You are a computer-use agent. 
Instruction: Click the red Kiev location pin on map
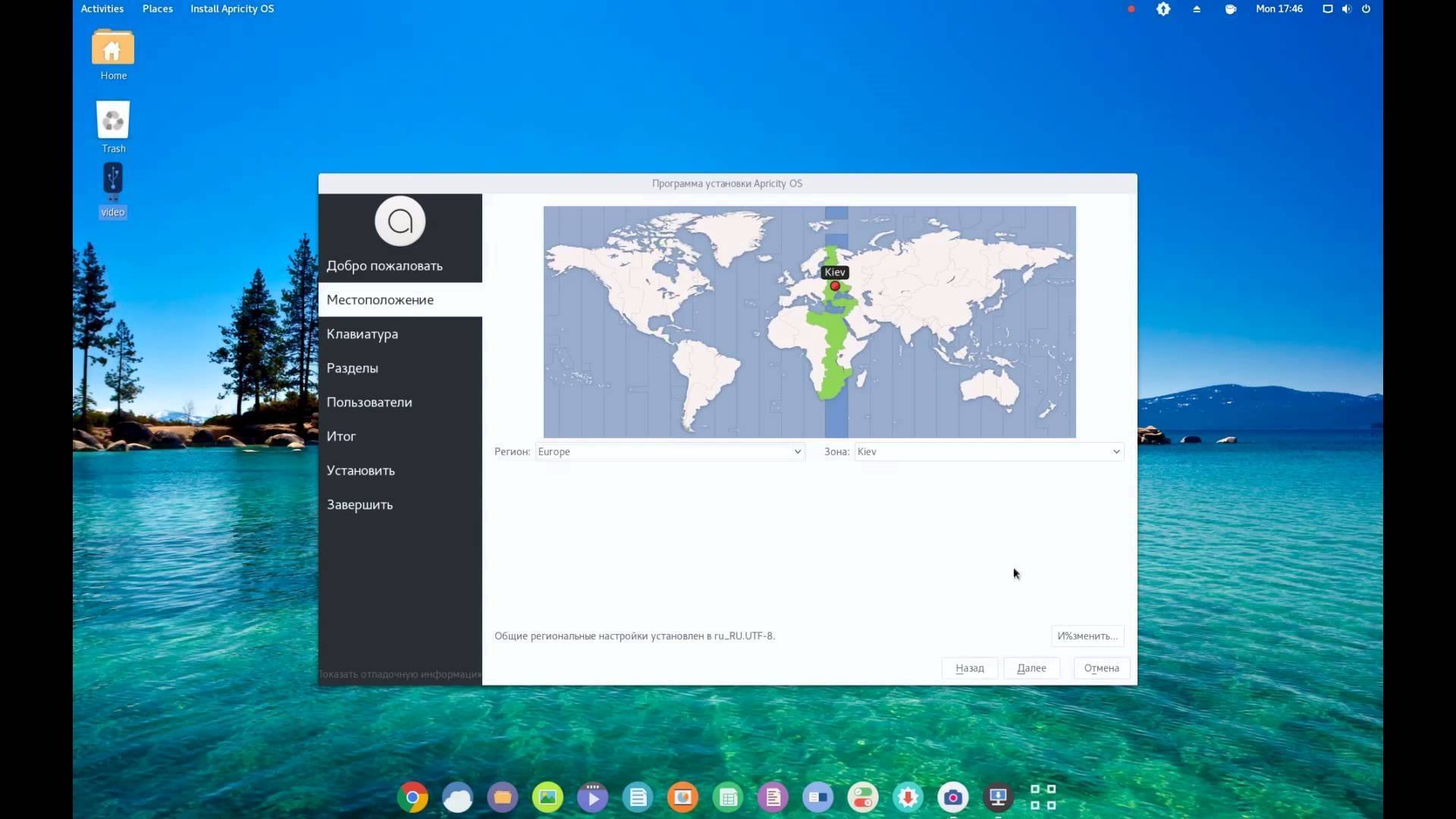[835, 287]
